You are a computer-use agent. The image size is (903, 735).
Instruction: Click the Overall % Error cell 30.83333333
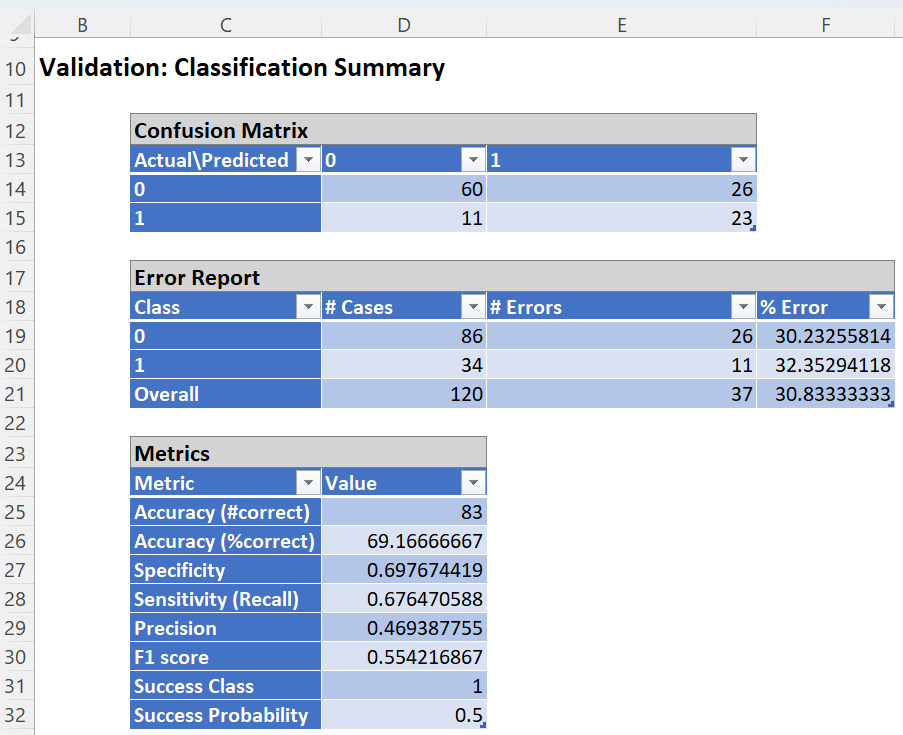[x=826, y=394]
